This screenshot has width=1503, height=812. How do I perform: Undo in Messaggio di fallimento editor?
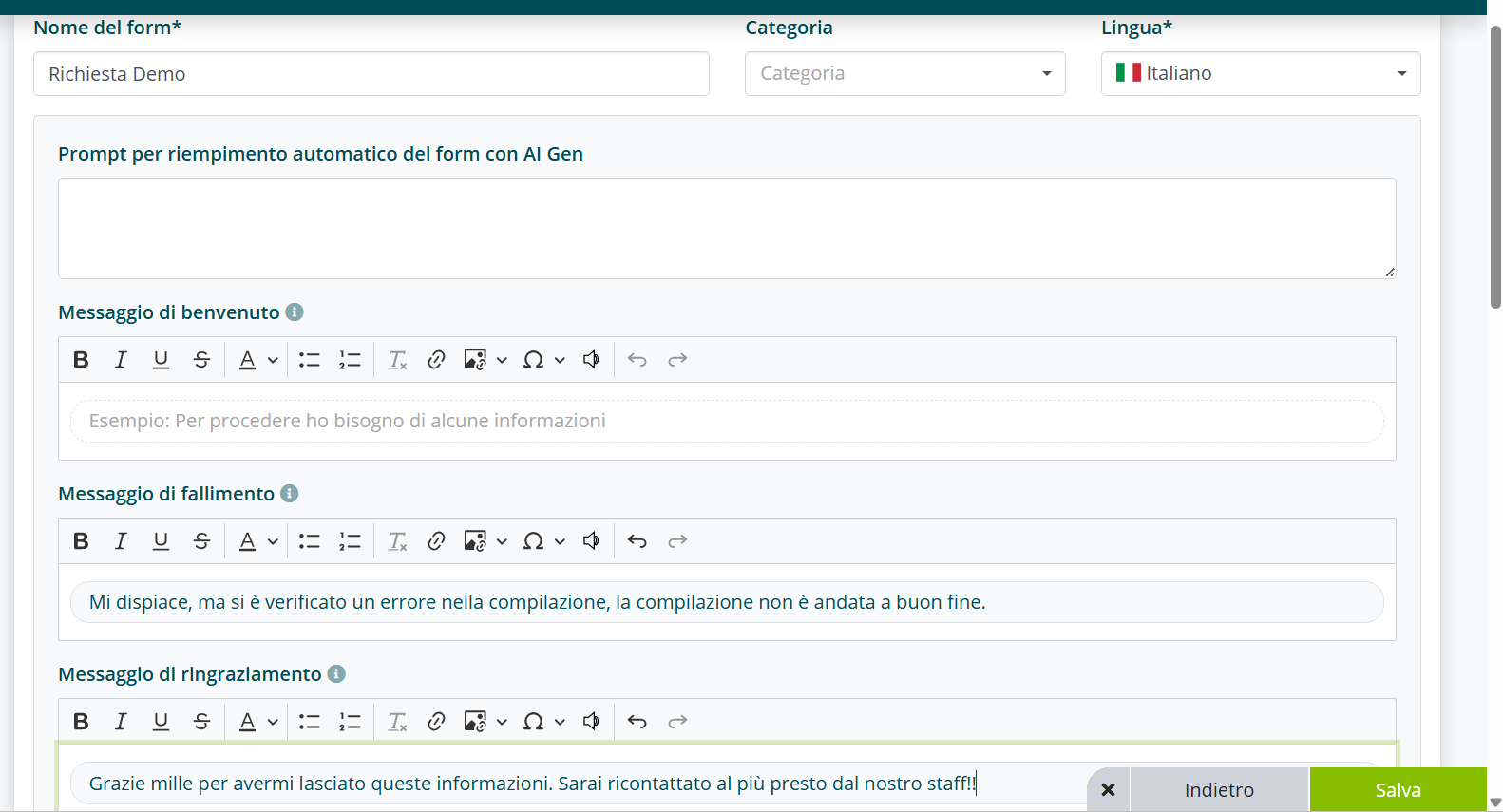tap(637, 541)
